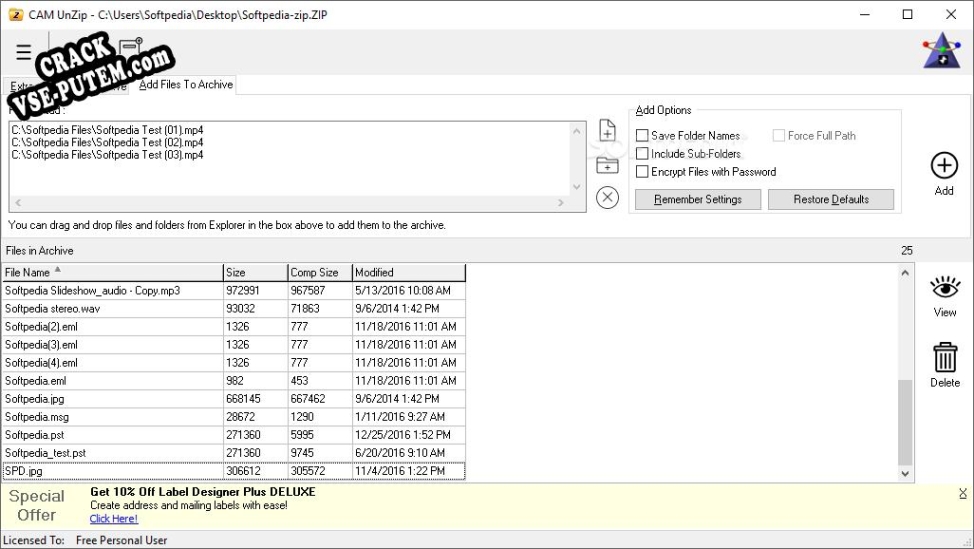Select Softpedia Slideshow_audio - Copy.mp3 row
The height and width of the screenshot is (549, 974).
[x=234, y=290]
